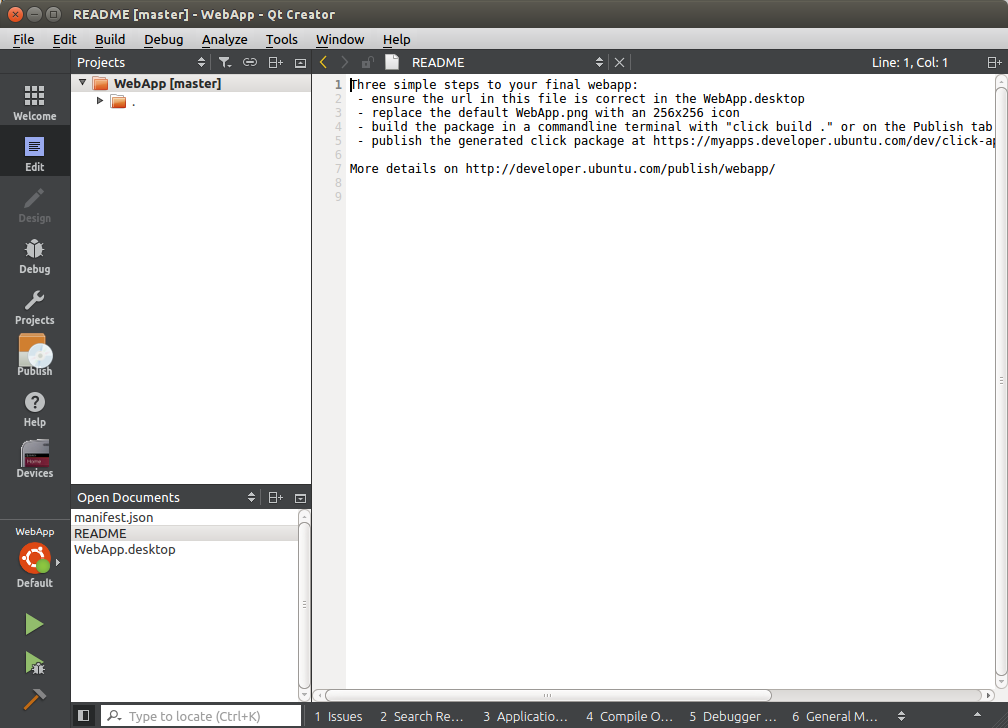
Task: Close the Projects side panel
Action: pyautogui.click(x=300, y=62)
